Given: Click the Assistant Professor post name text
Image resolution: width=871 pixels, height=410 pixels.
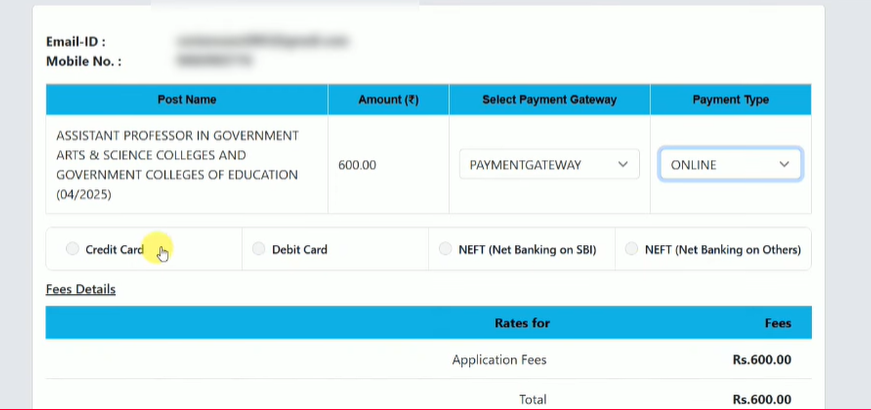Looking at the screenshot, I should pyautogui.click(x=177, y=165).
